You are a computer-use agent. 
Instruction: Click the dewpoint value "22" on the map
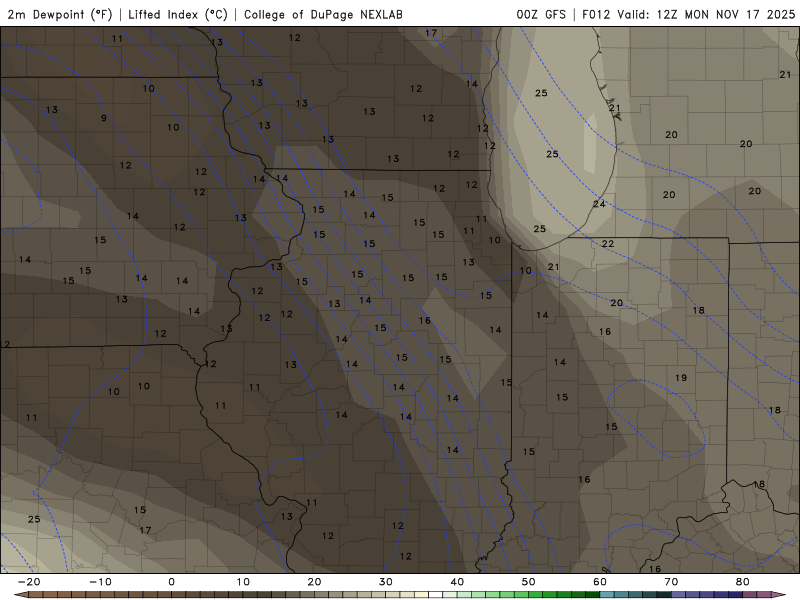[x=608, y=244]
